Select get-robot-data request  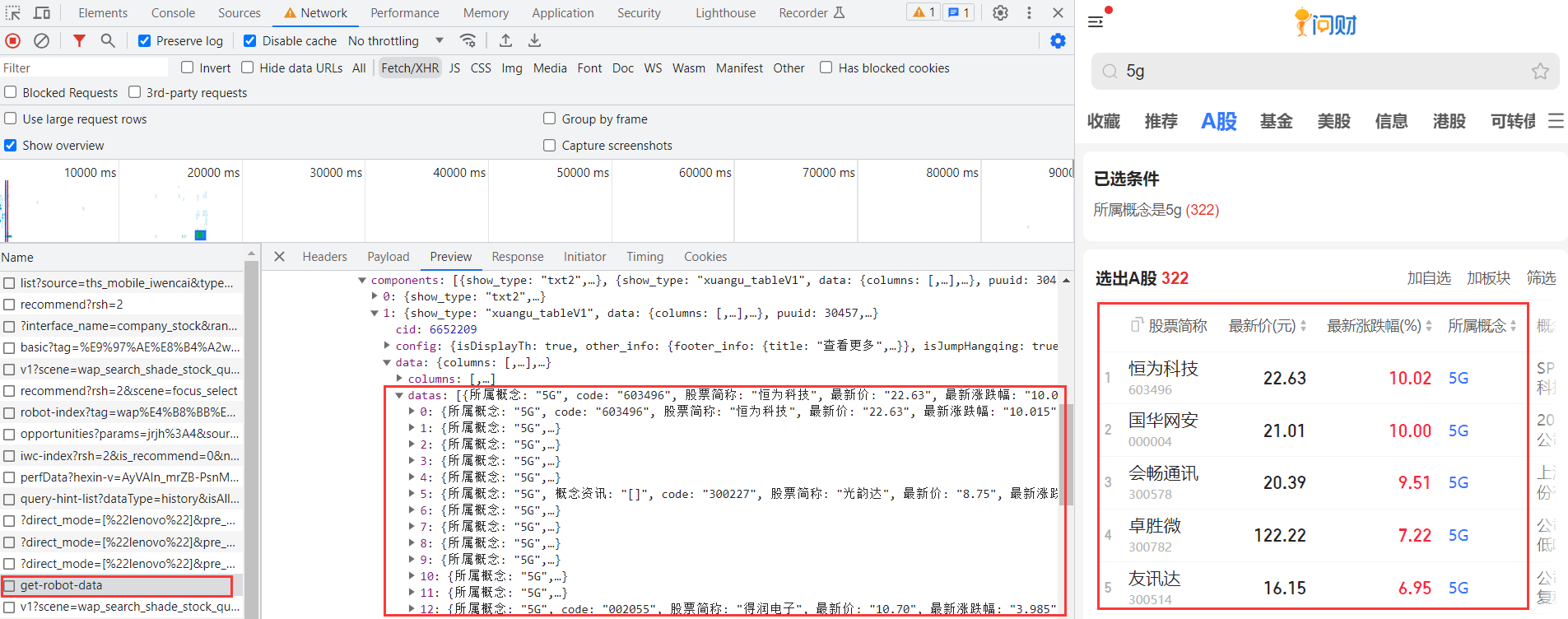pos(62,585)
